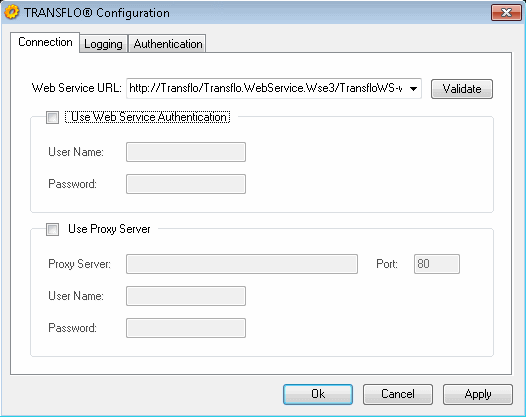Viewport: 526px width, 417px height.
Task: Click the proxy User Name field
Action: pyautogui.click(x=186, y=296)
